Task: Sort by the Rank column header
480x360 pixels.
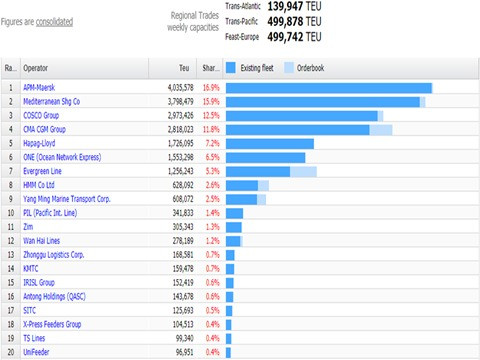Action: (x=11, y=68)
